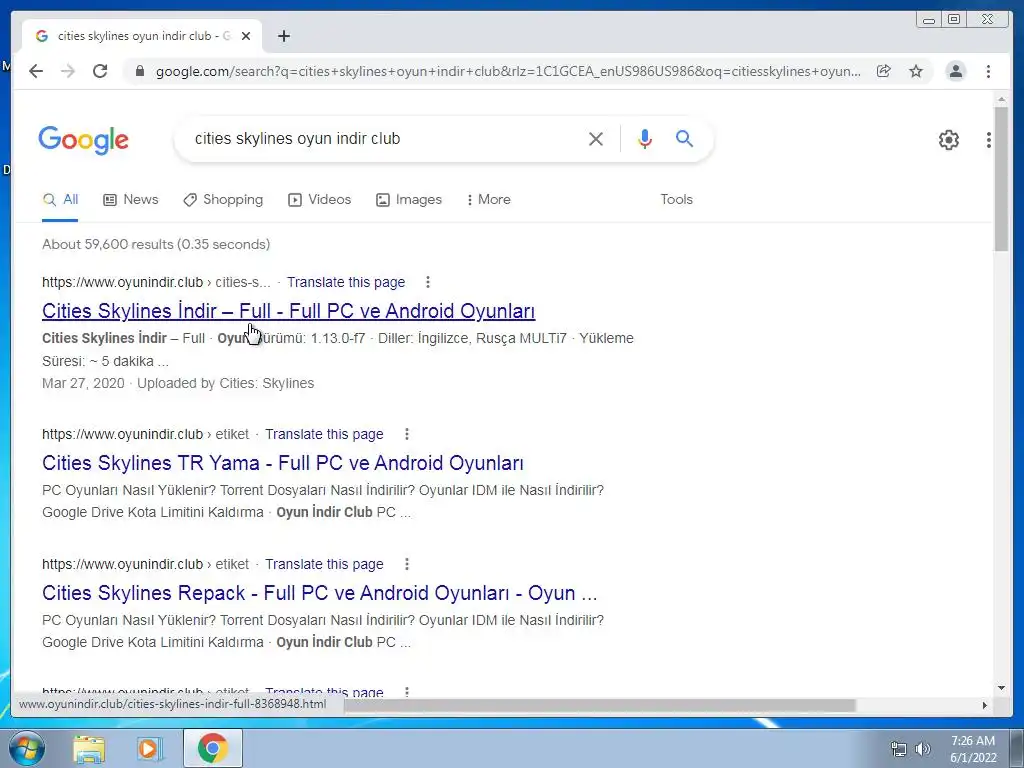Open File Explorer from the taskbar

point(89,748)
